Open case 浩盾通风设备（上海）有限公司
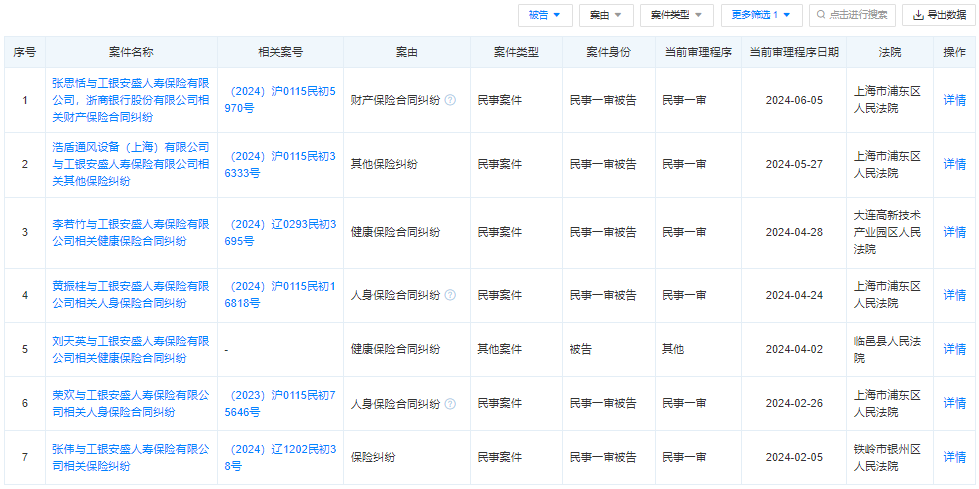Viewport: 979px width, 489px height. coord(130,164)
